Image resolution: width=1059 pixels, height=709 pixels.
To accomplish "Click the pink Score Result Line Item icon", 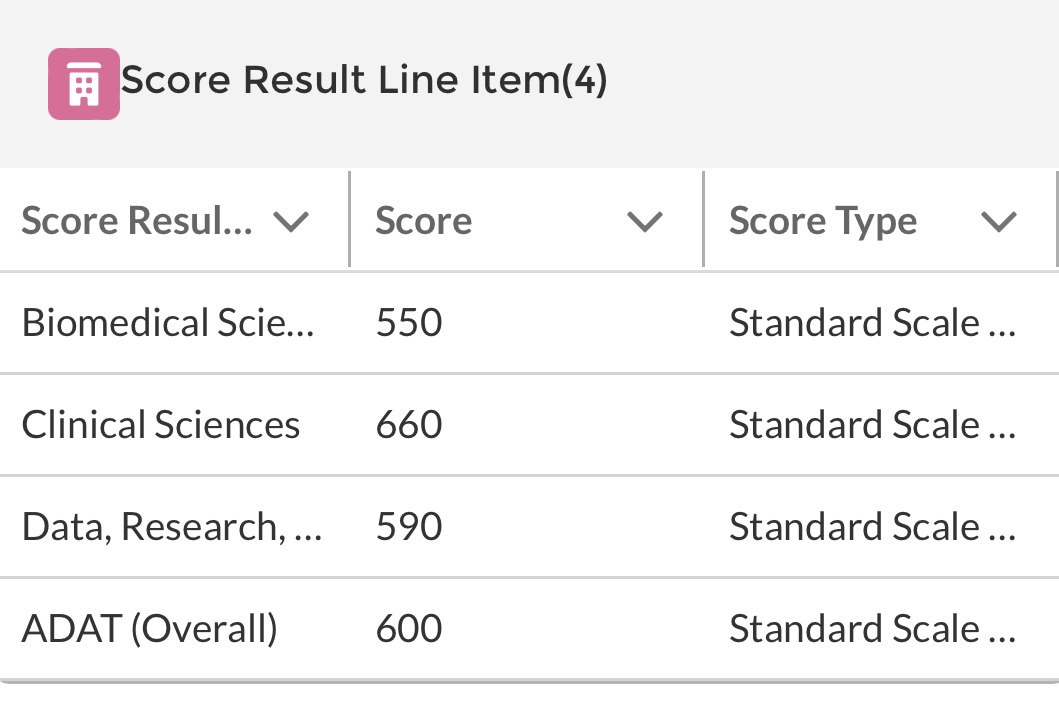I will (x=84, y=84).
